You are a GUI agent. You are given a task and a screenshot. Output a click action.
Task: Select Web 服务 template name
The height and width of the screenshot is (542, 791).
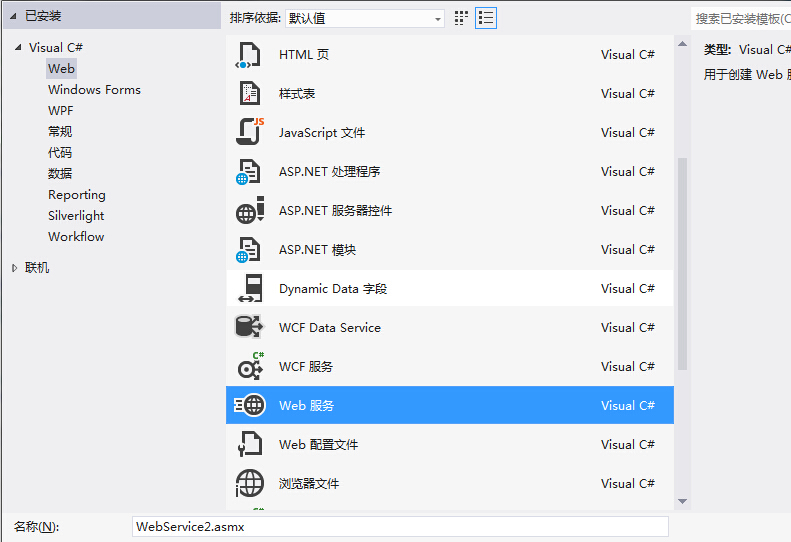(306, 405)
